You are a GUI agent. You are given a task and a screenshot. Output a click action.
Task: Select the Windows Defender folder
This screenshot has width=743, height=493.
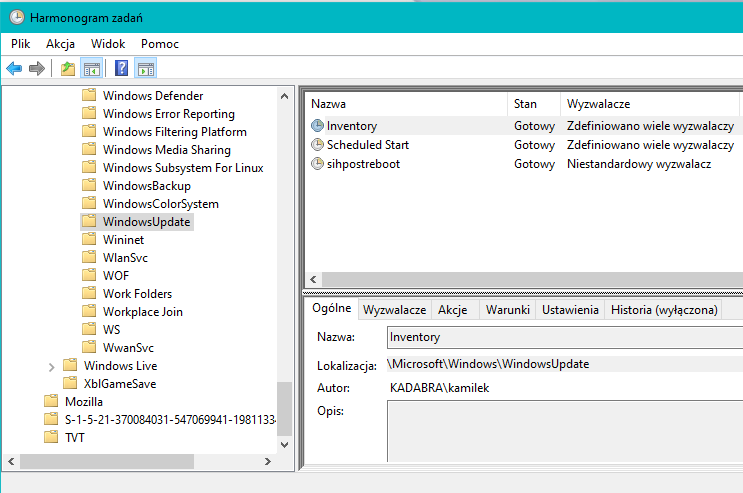click(x=152, y=96)
